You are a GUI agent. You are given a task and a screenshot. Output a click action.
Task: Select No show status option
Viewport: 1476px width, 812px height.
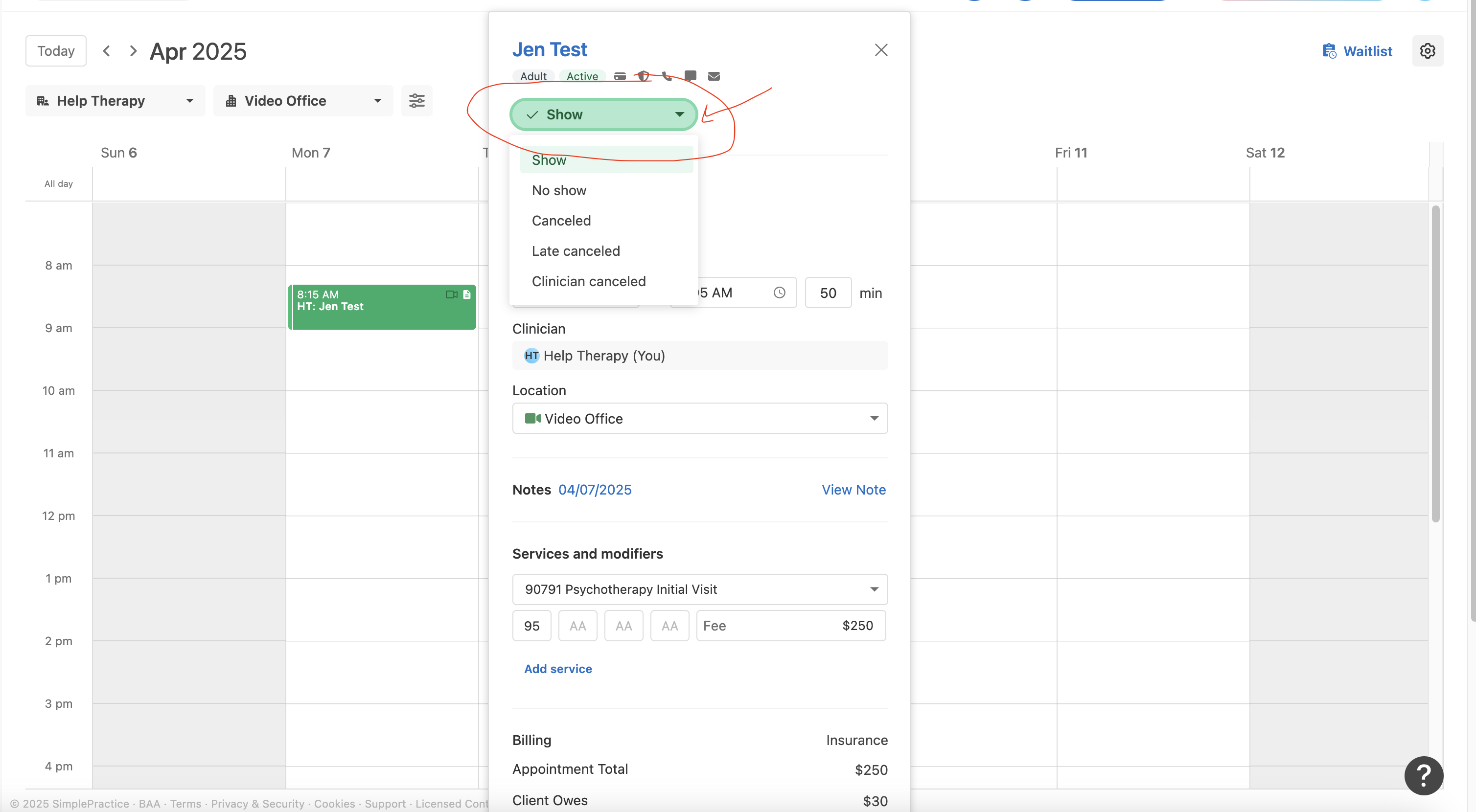tap(559, 190)
